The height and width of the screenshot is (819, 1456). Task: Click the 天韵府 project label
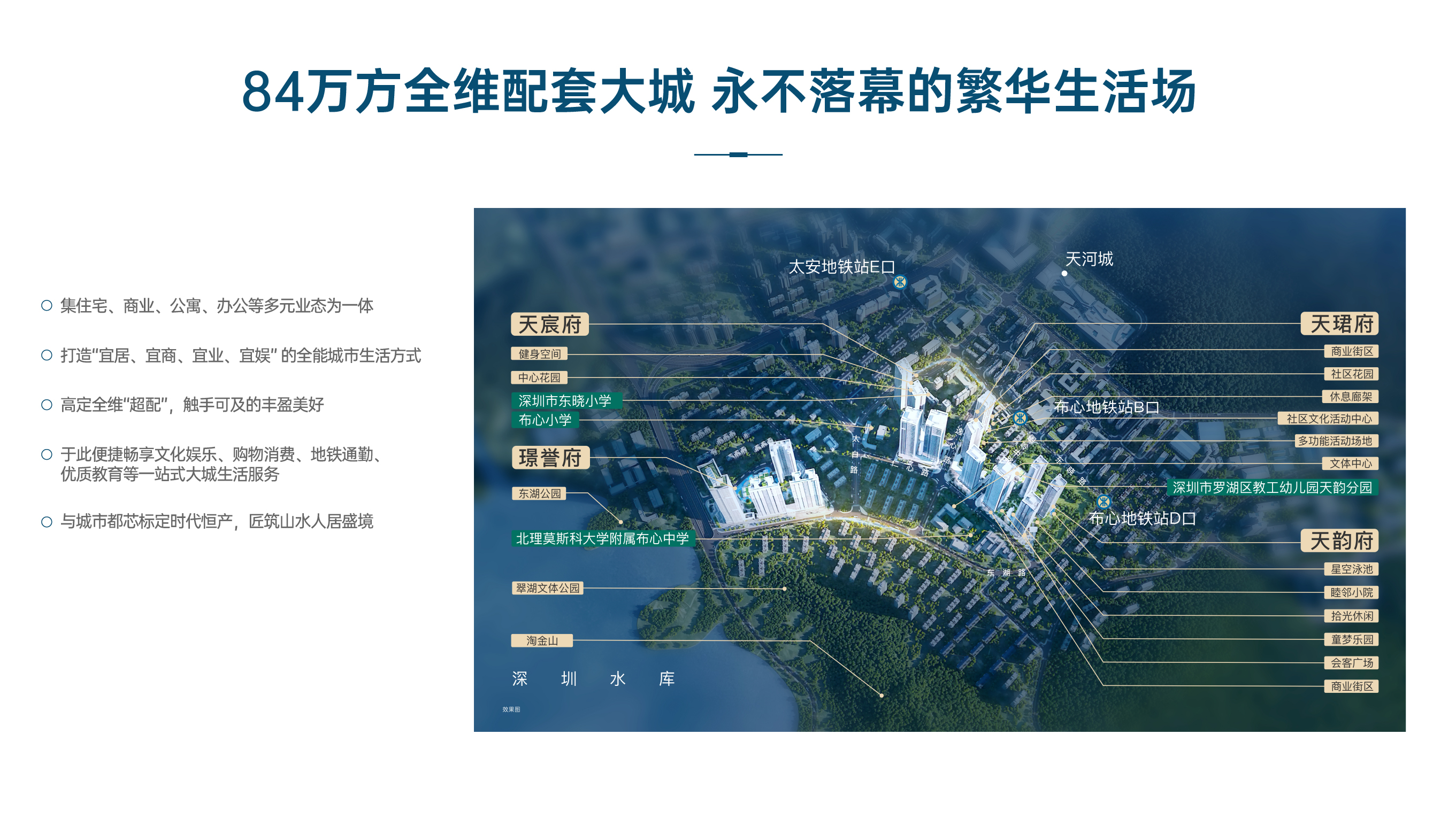(x=1339, y=540)
